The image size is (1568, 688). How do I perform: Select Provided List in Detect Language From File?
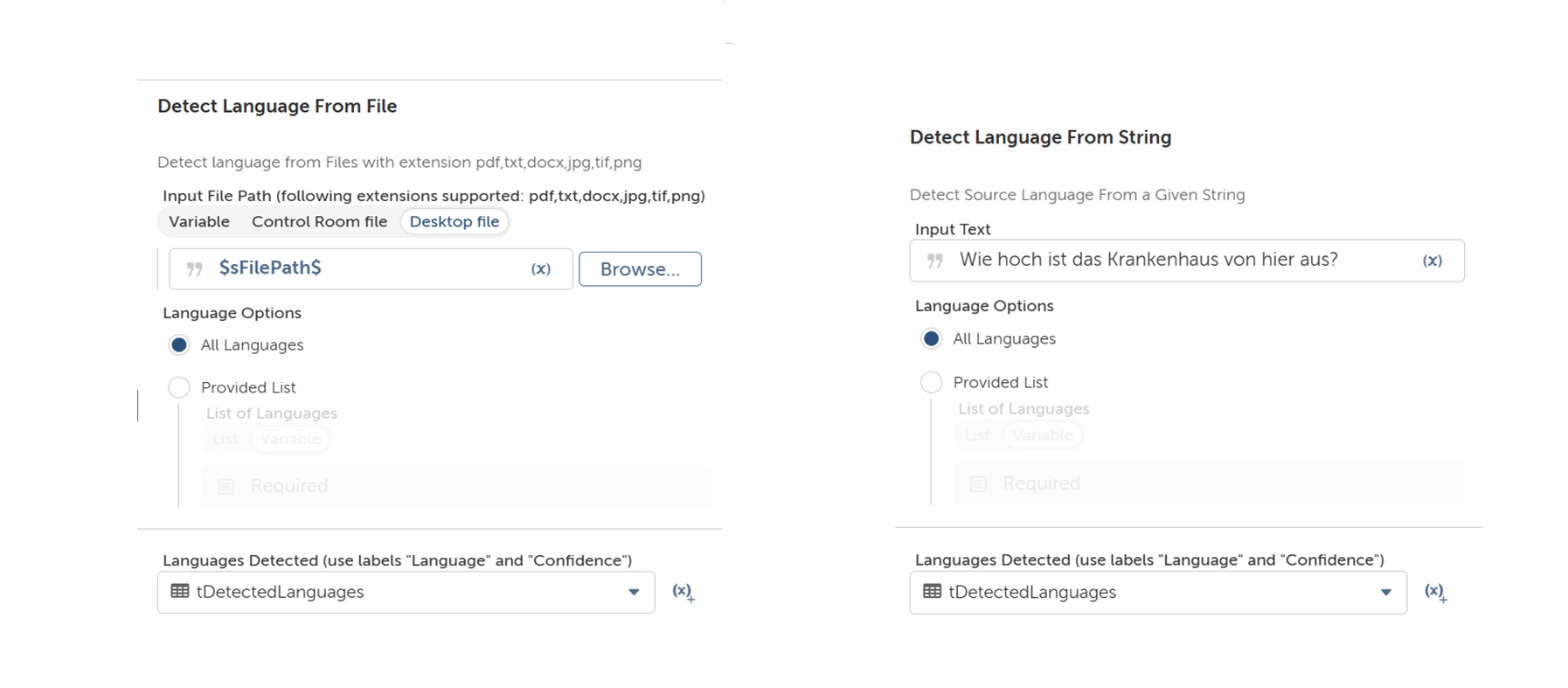(179, 387)
